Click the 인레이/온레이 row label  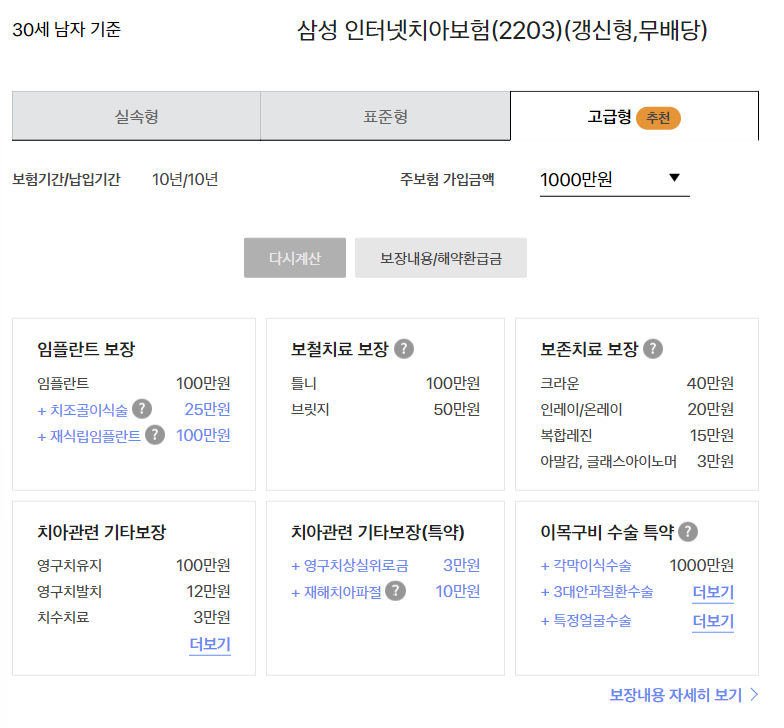pyautogui.click(x=581, y=410)
